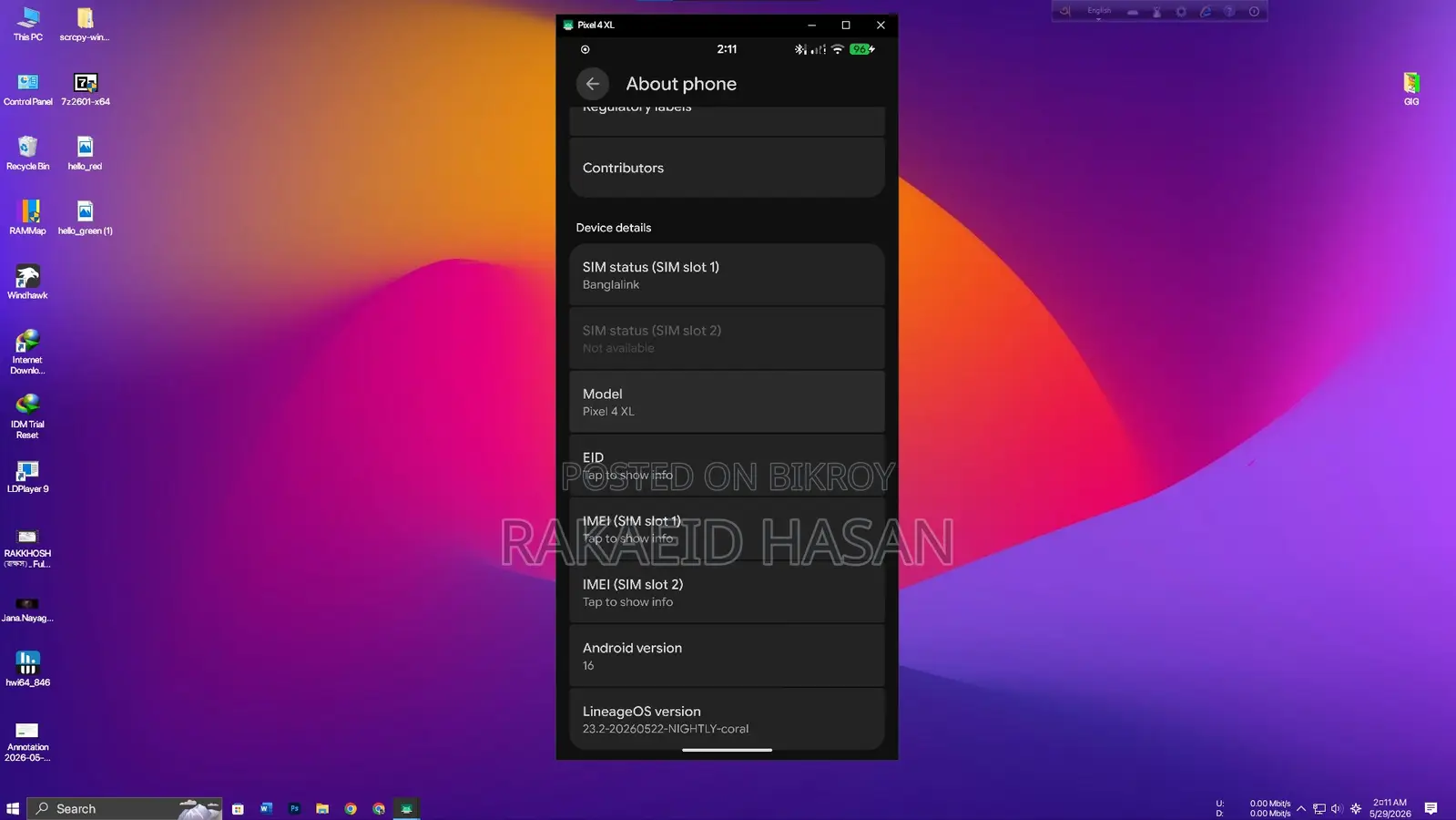The height and width of the screenshot is (820, 1456).
Task: Select the Jana Nayag... desktop file
Action: (27, 610)
